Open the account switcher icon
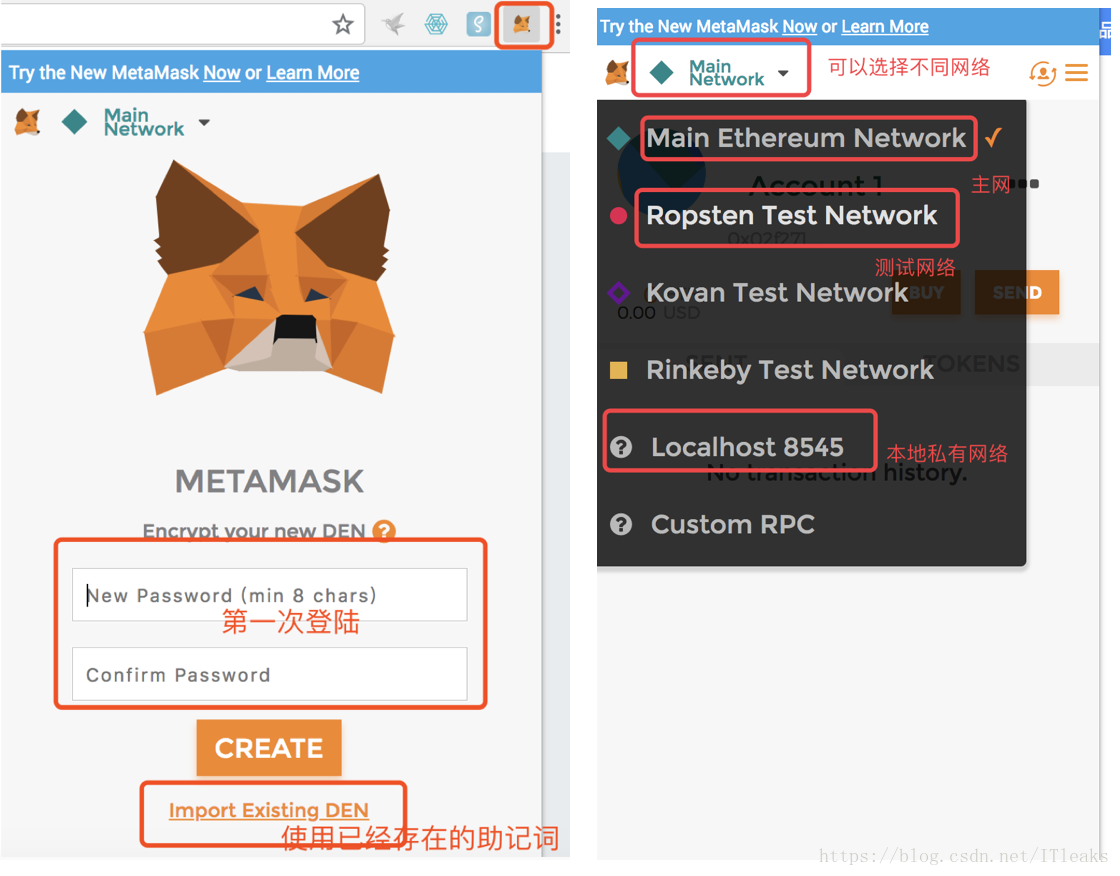This screenshot has width=1120, height=876. pos(1042,72)
